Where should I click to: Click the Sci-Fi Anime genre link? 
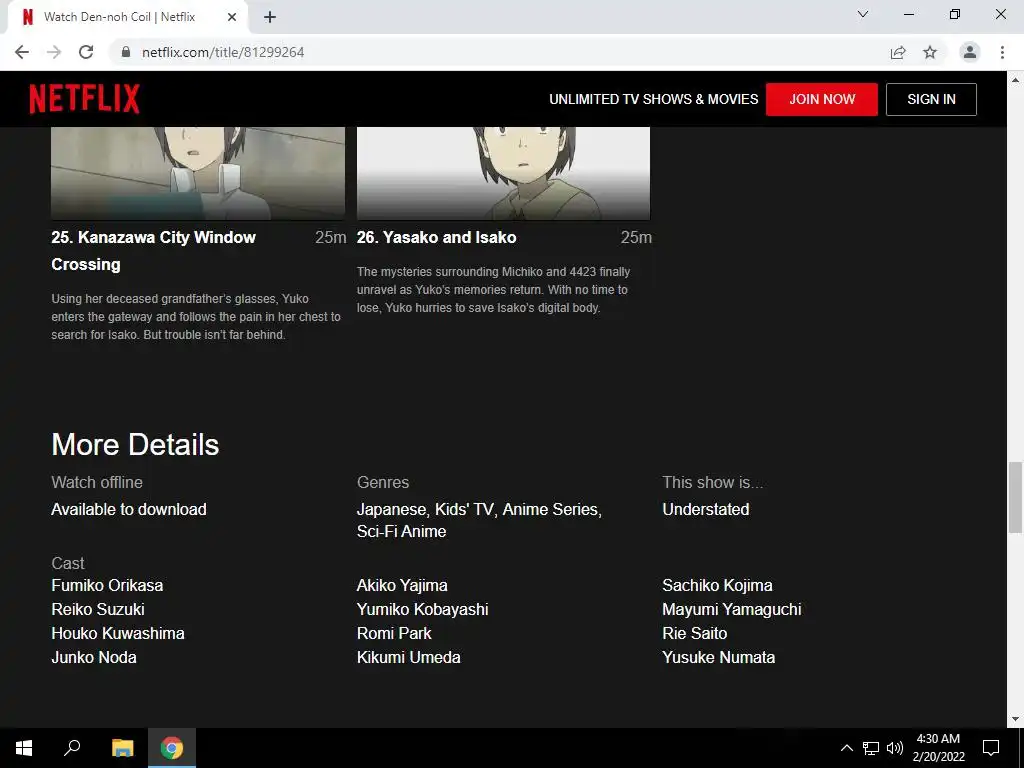tap(402, 532)
